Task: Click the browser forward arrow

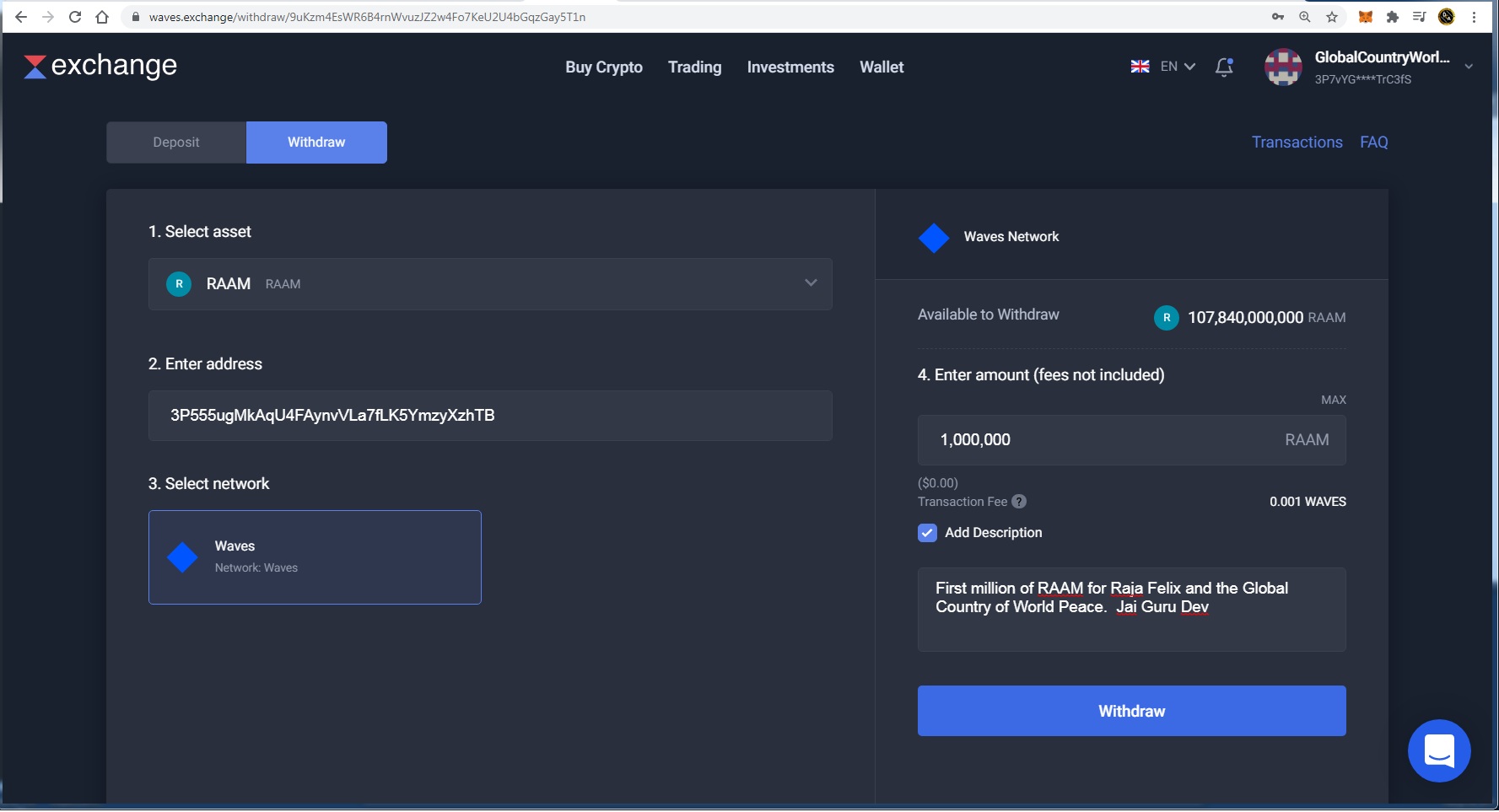Action: pos(48,17)
